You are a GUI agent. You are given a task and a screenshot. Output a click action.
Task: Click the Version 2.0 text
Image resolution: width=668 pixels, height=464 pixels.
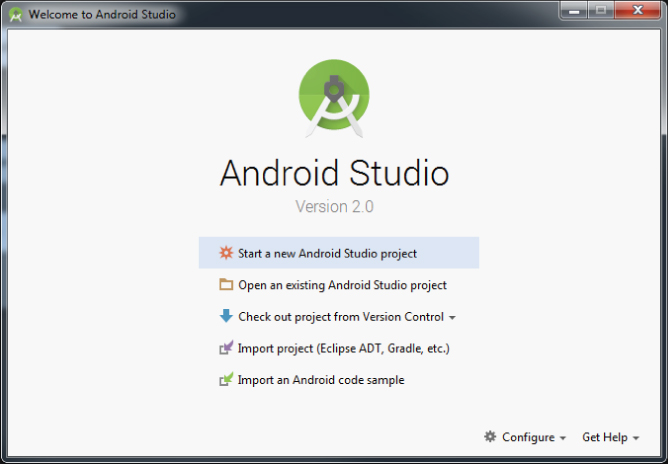tap(334, 207)
